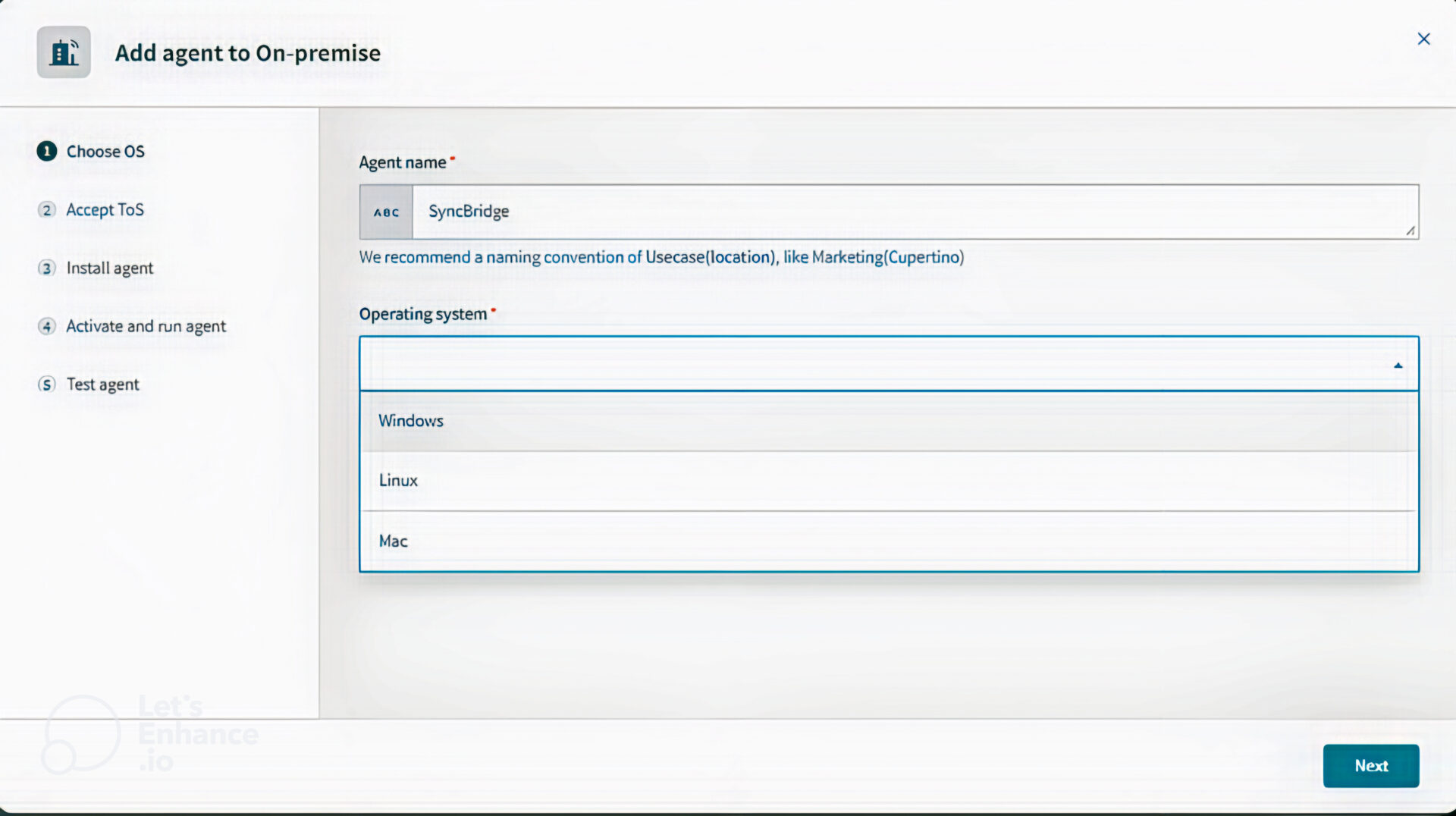1456x816 pixels.
Task: Open the Choose OS step
Action: pos(106,151)
